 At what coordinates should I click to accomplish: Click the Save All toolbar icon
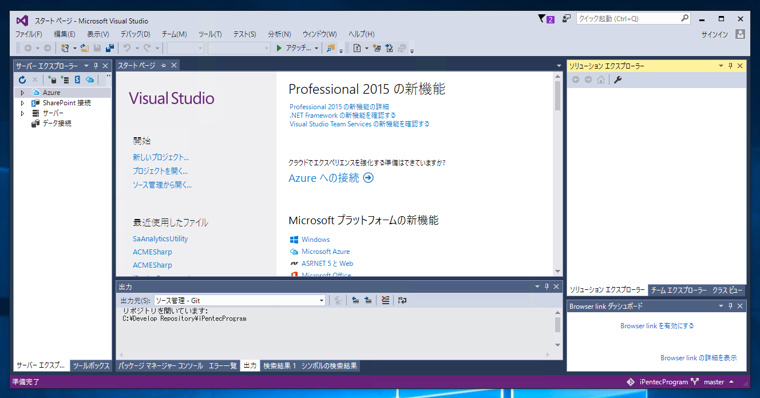pyautogui.click(x=110, y=48)
